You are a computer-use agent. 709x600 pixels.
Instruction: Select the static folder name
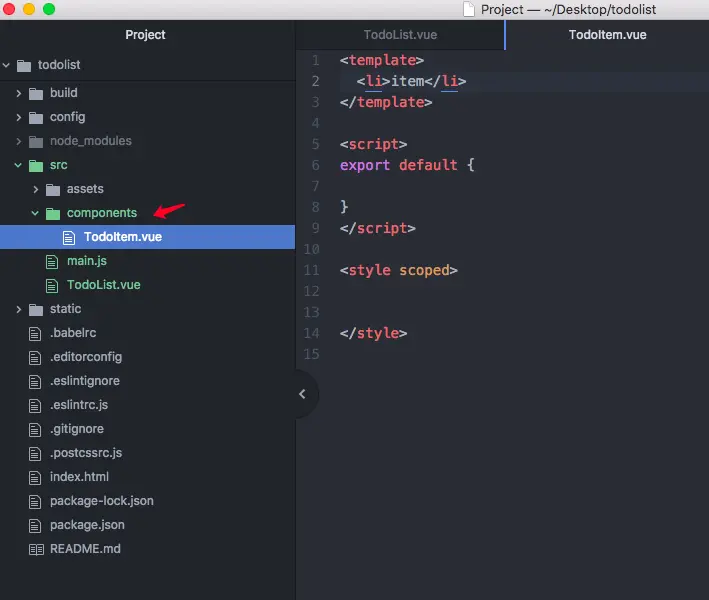point(65,309)
